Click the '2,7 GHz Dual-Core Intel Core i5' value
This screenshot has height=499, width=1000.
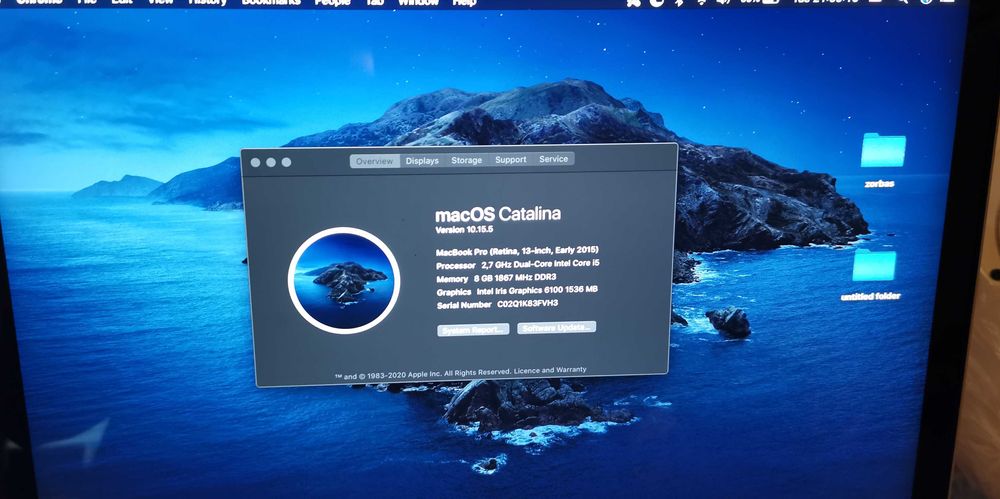[x=540, y=264]
